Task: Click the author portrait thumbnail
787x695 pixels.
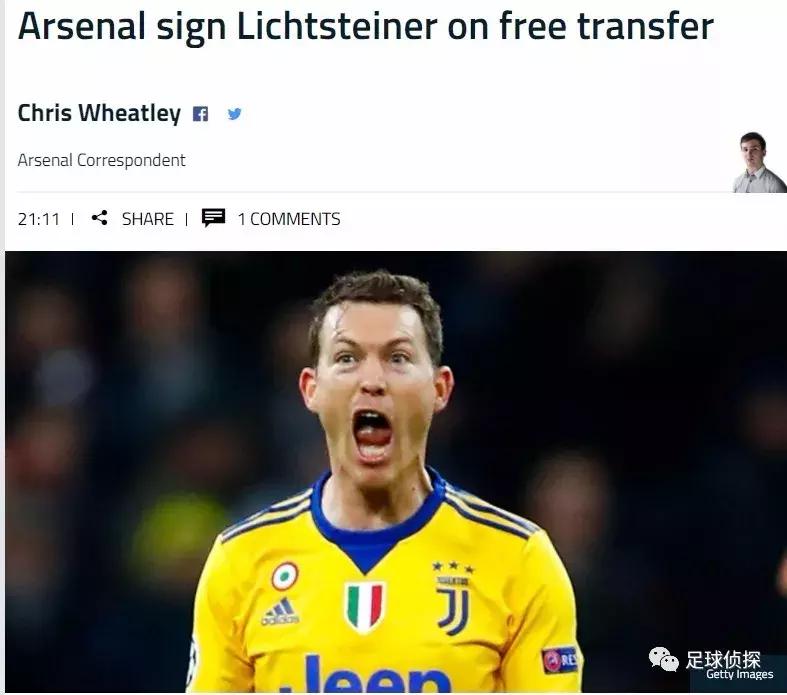Action: (x=759, y=162)
